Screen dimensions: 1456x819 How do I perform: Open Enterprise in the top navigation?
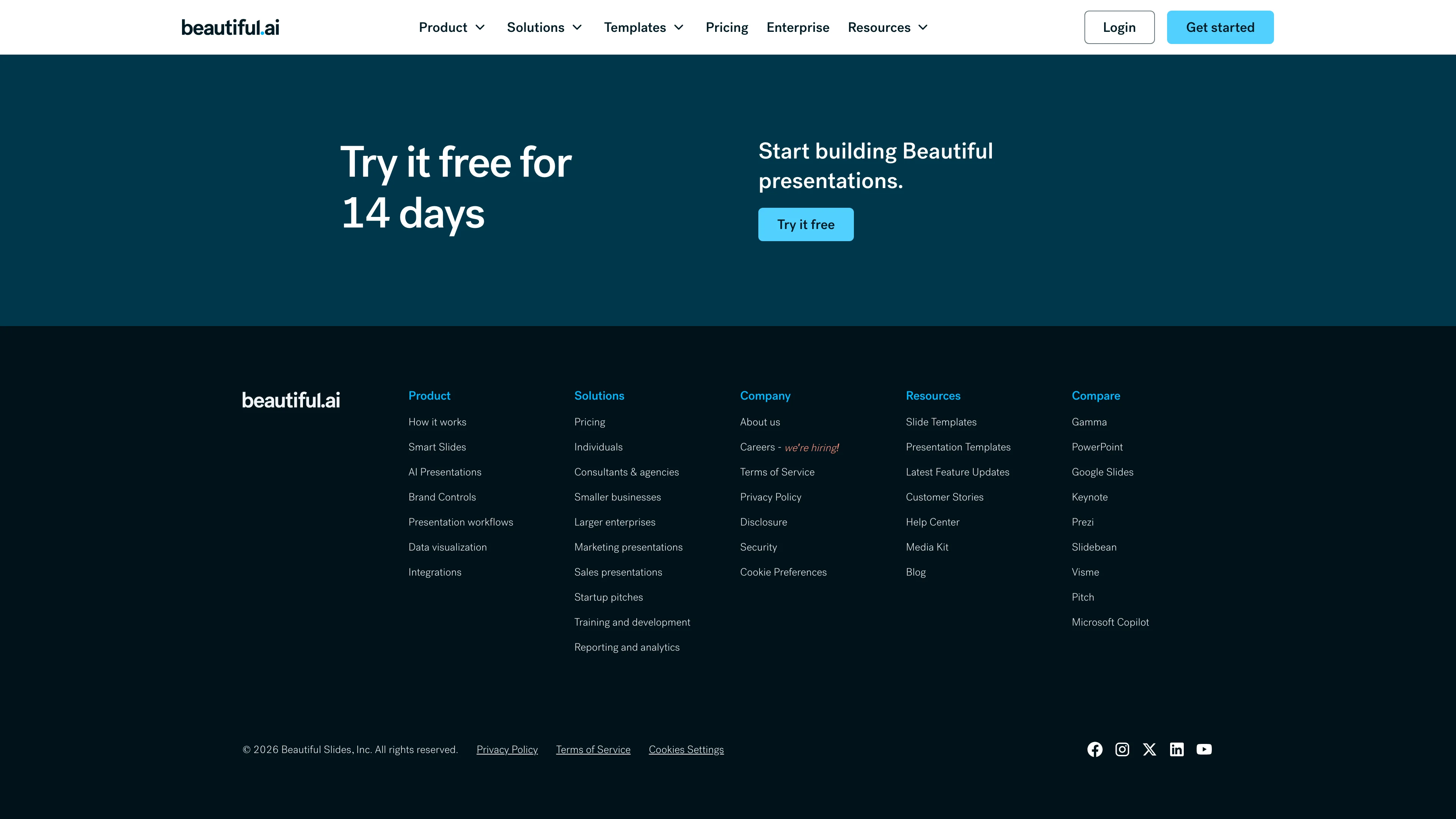click(x=798, y=27)
